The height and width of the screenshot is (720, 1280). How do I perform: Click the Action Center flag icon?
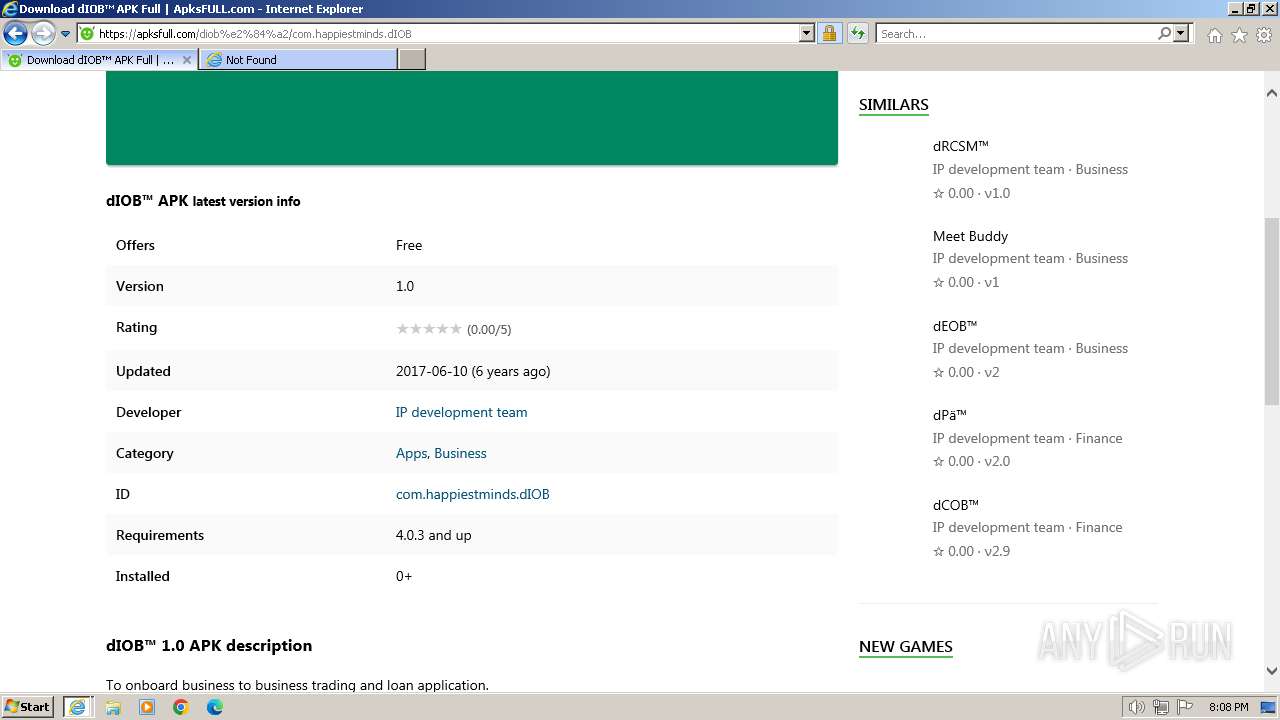tap(1185, 707)
